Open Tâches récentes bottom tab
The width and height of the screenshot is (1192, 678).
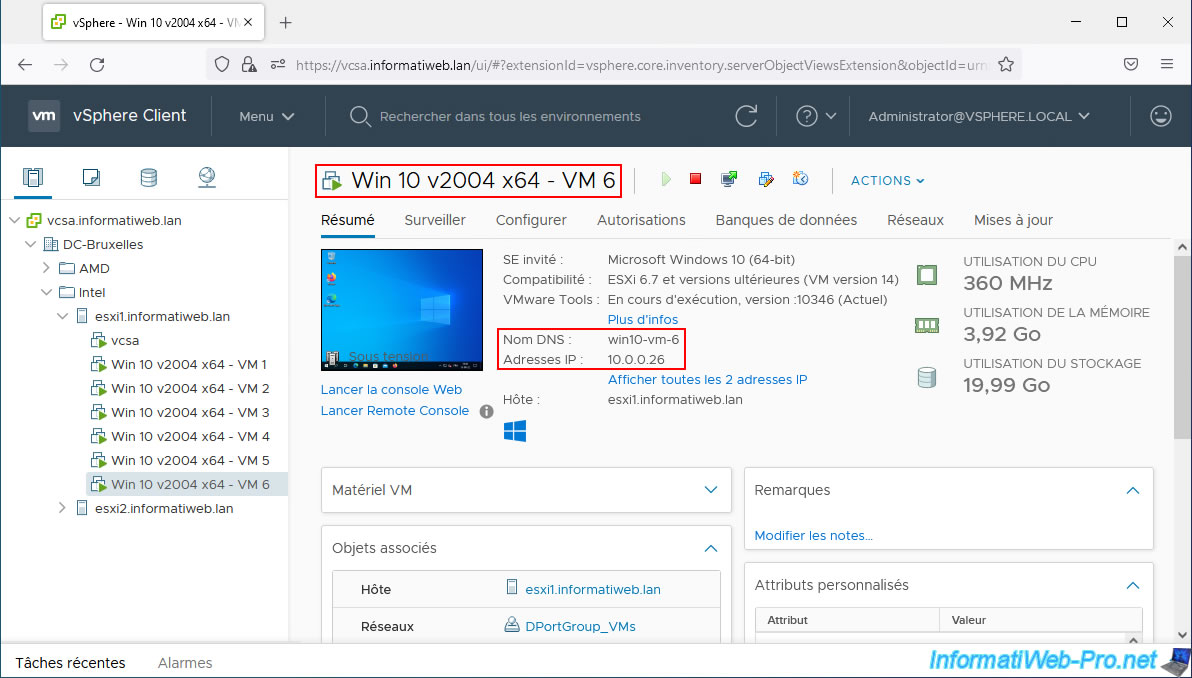tap(70, 663)
